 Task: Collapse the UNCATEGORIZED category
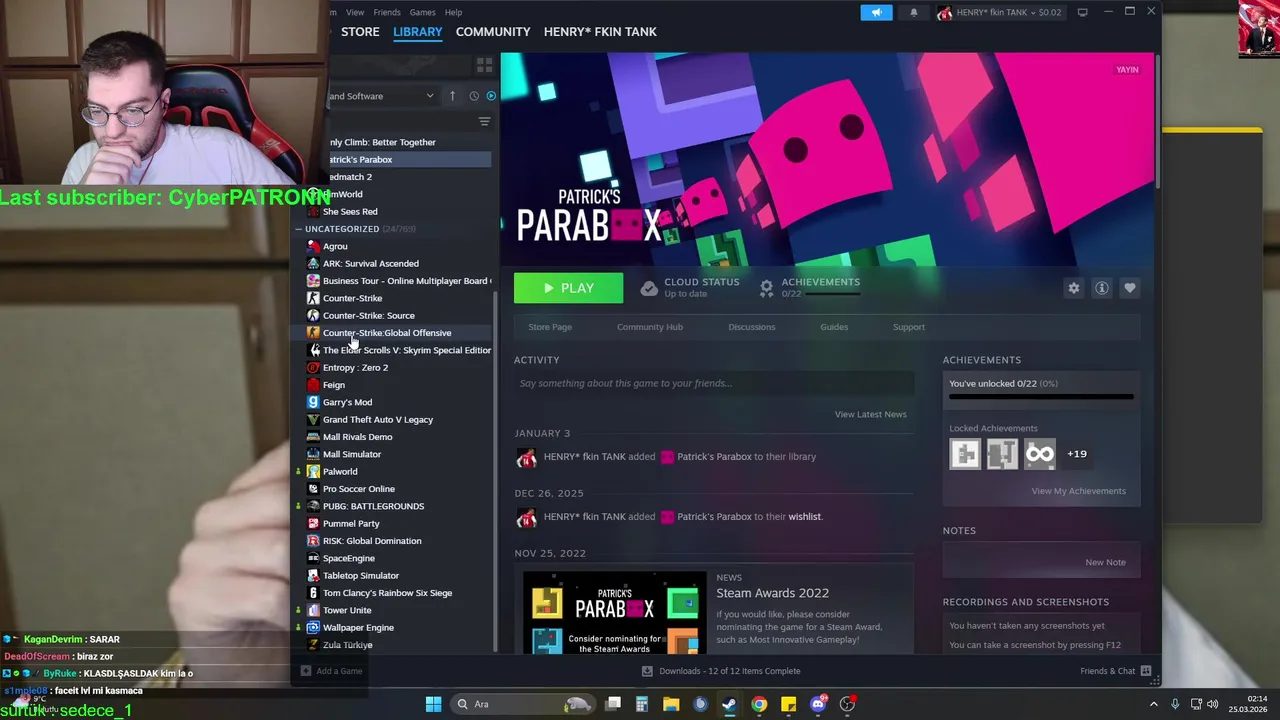[x=298, y=229]
